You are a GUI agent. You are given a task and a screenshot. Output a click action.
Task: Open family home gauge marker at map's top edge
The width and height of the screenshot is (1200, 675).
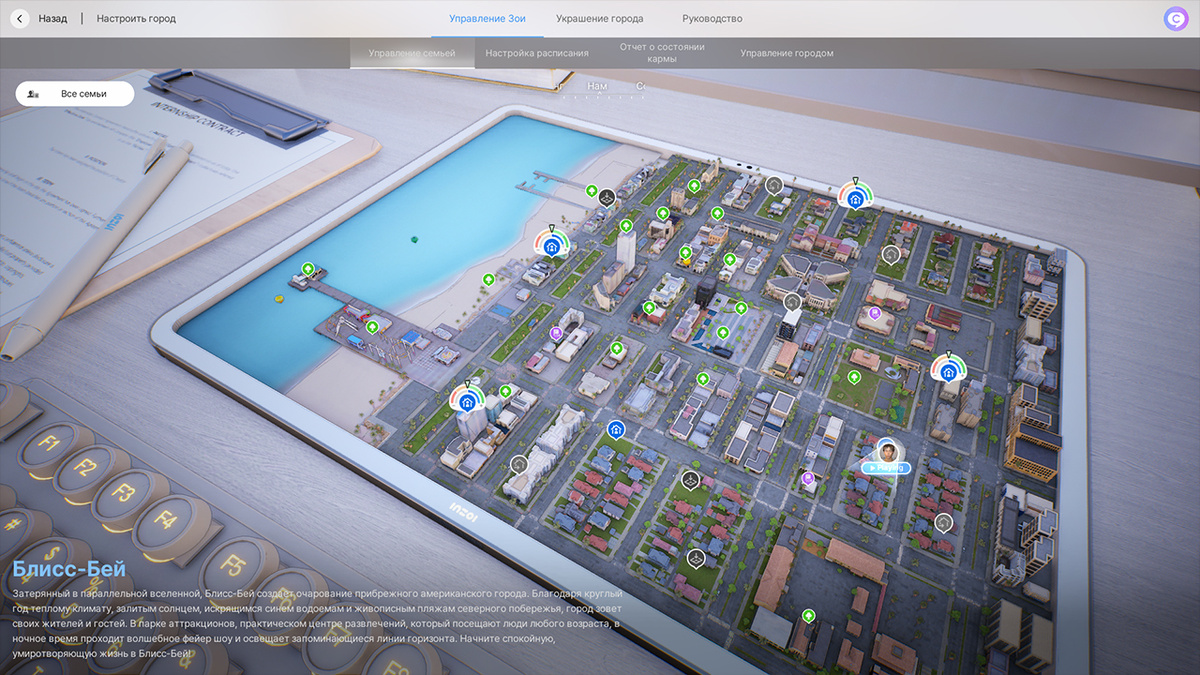click(x=854, y=196)
